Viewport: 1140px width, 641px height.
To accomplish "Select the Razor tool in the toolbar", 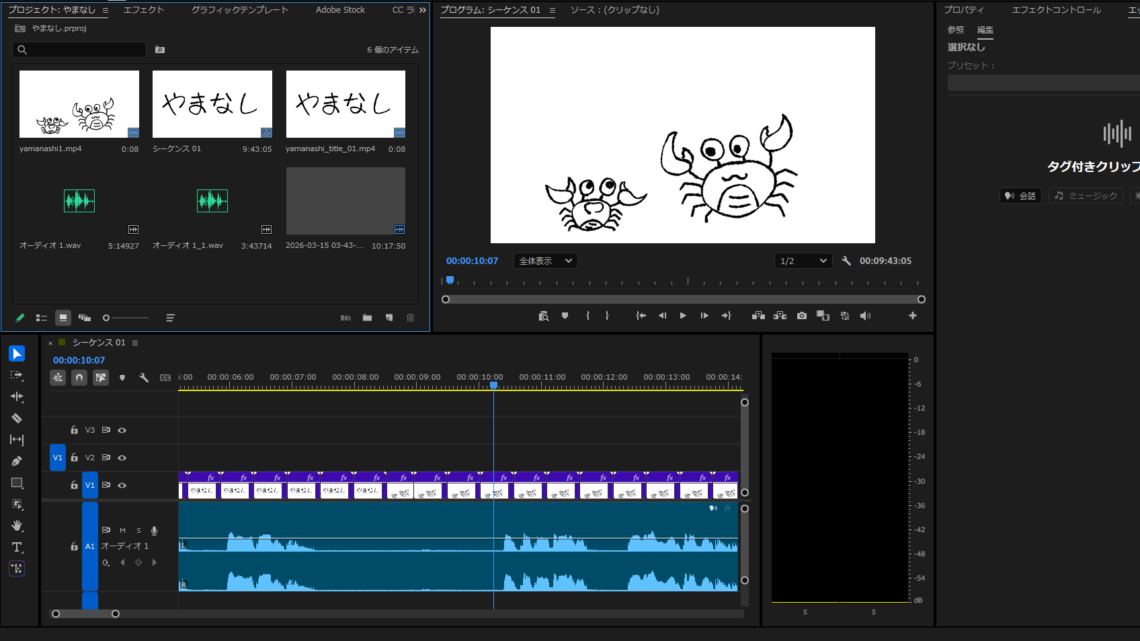I will 17,418.
